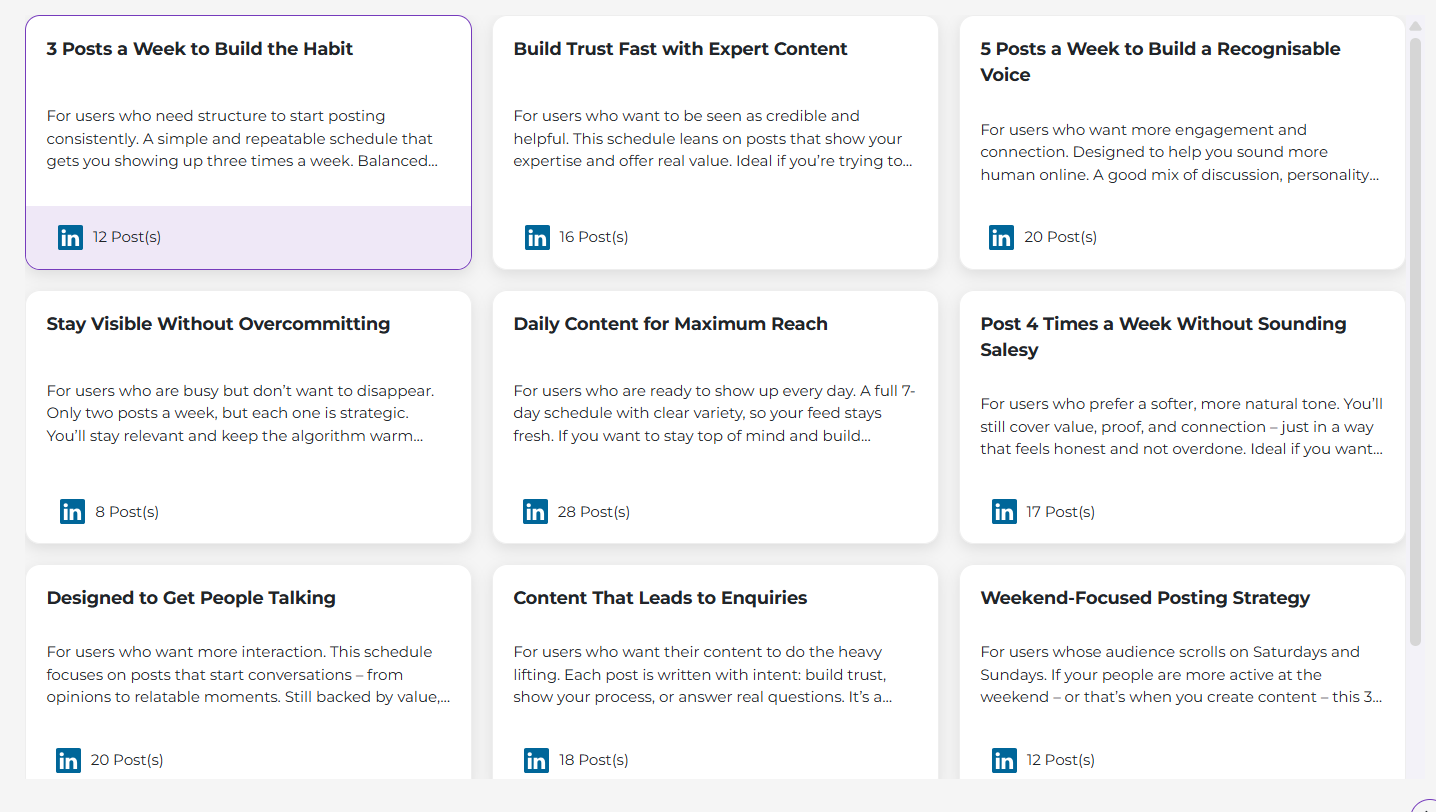This screenshot has width=1436, height=812.
Task: Open Build Trust Fast with Expert Content
Action: (x=715, y=142)
